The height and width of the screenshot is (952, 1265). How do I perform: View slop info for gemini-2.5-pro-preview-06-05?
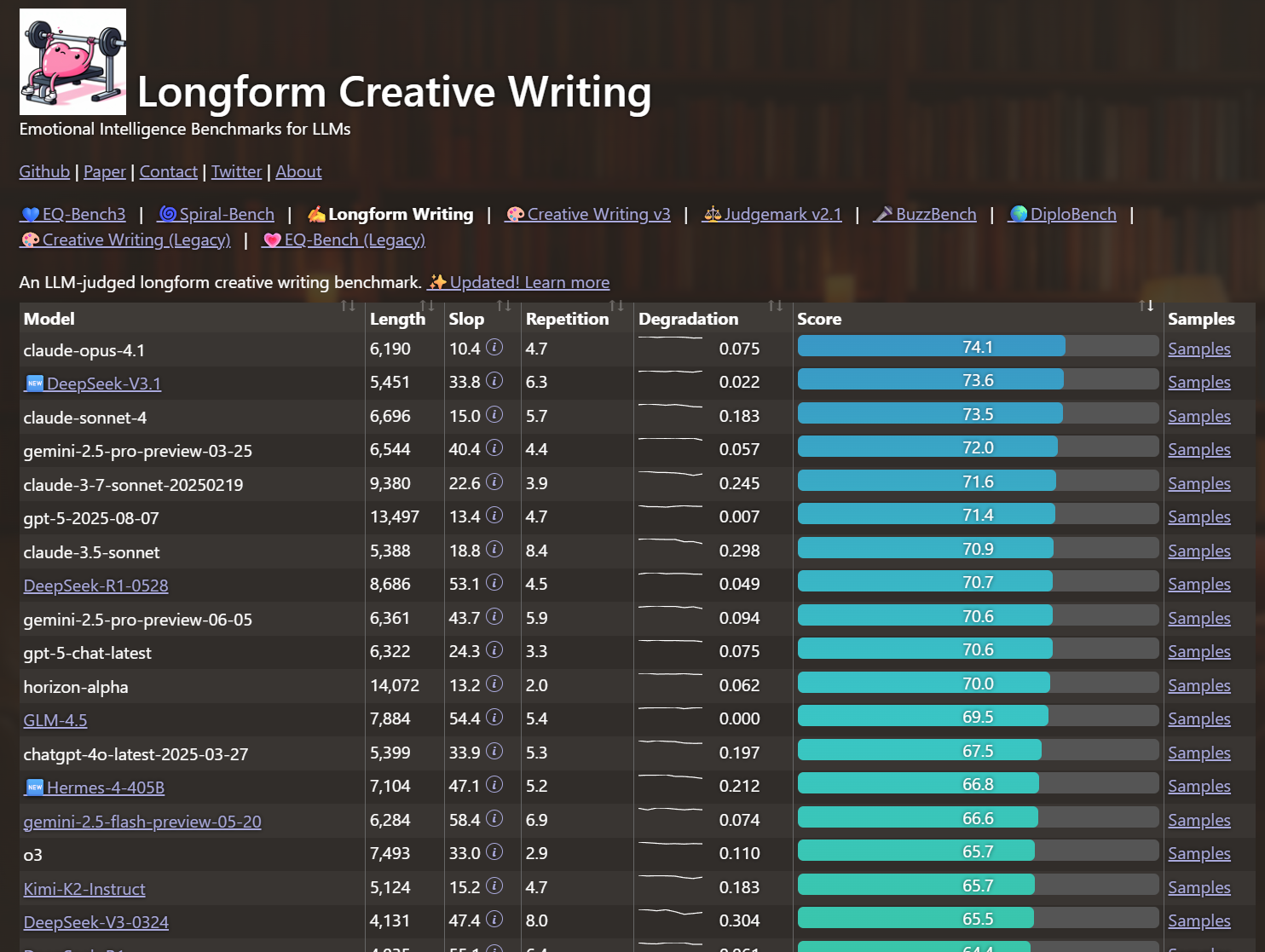tap(494, 617)
